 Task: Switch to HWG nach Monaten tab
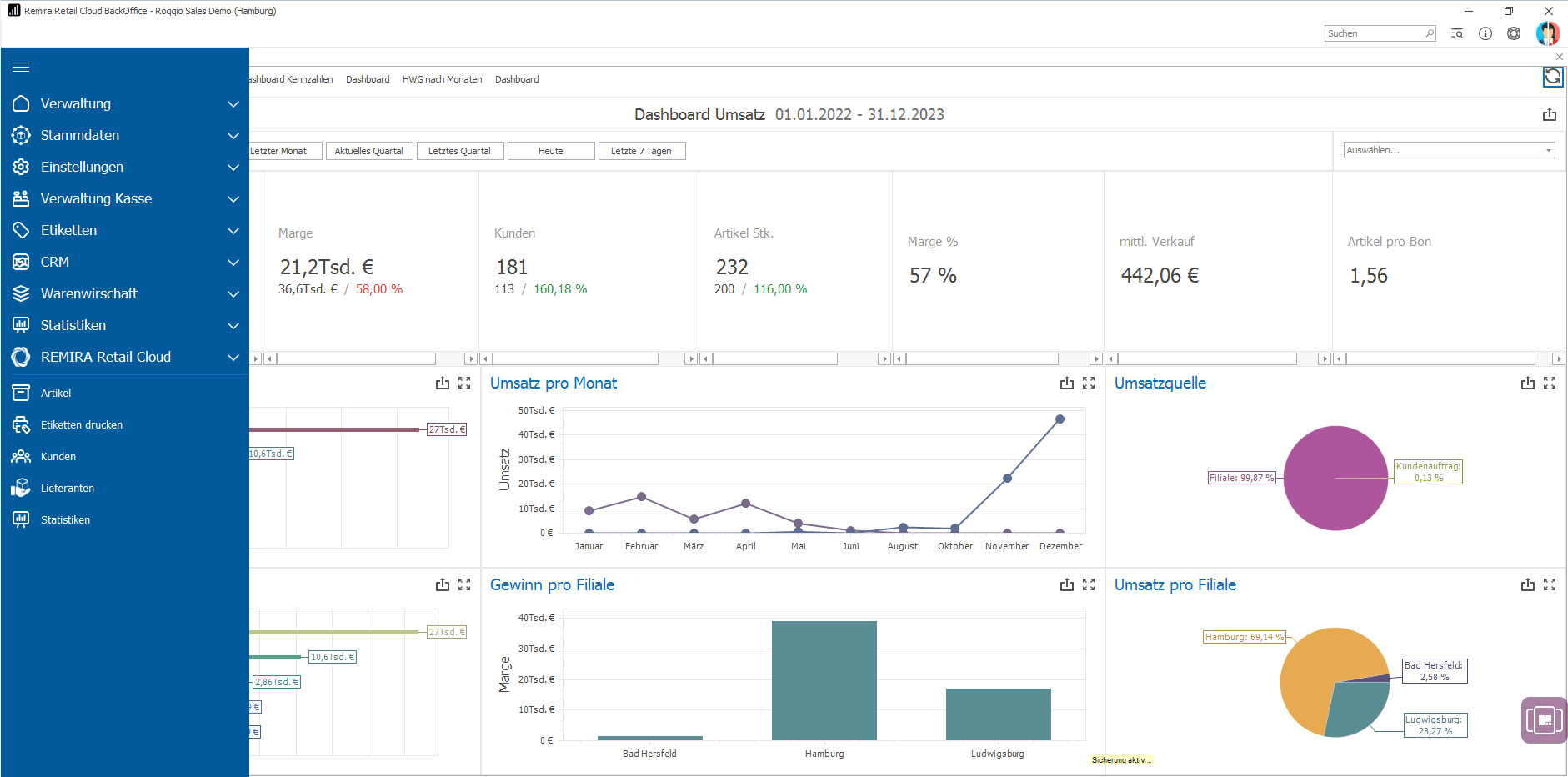tap(442, 80)
